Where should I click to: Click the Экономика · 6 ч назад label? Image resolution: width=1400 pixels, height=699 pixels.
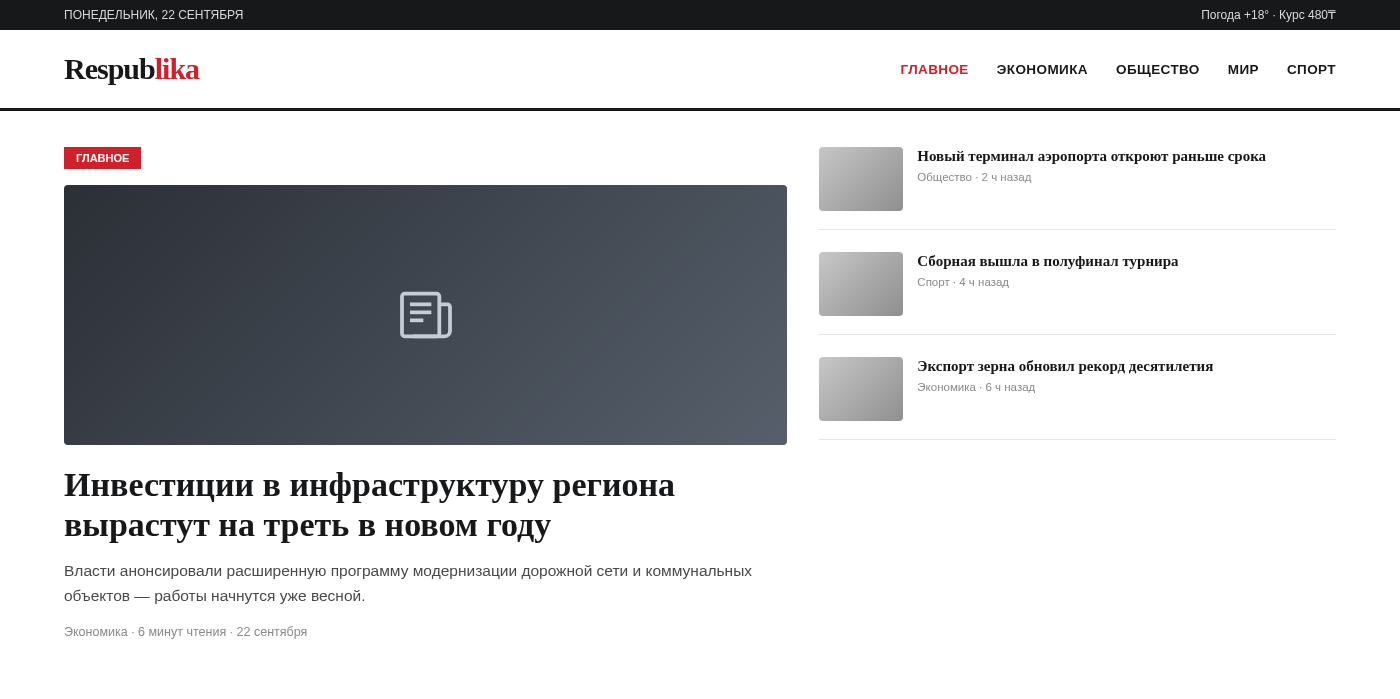click(976, 387)
